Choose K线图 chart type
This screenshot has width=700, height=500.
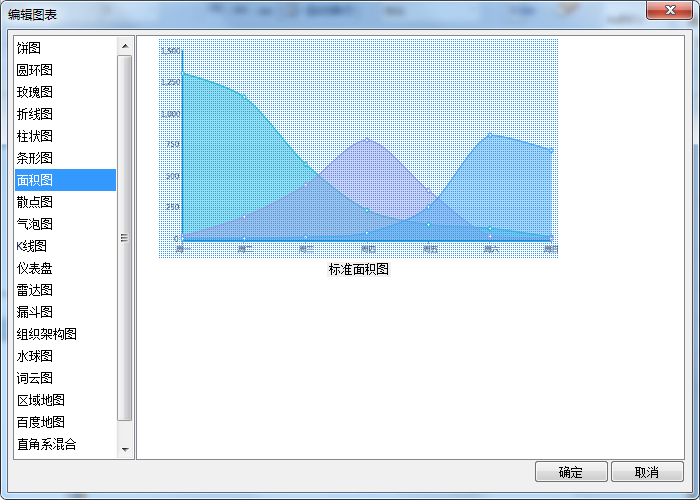coord(32,246)
